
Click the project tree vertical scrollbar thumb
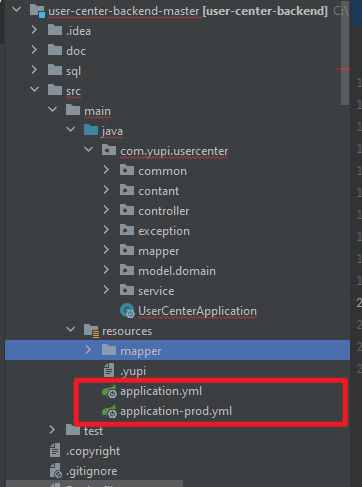(345, 53)
